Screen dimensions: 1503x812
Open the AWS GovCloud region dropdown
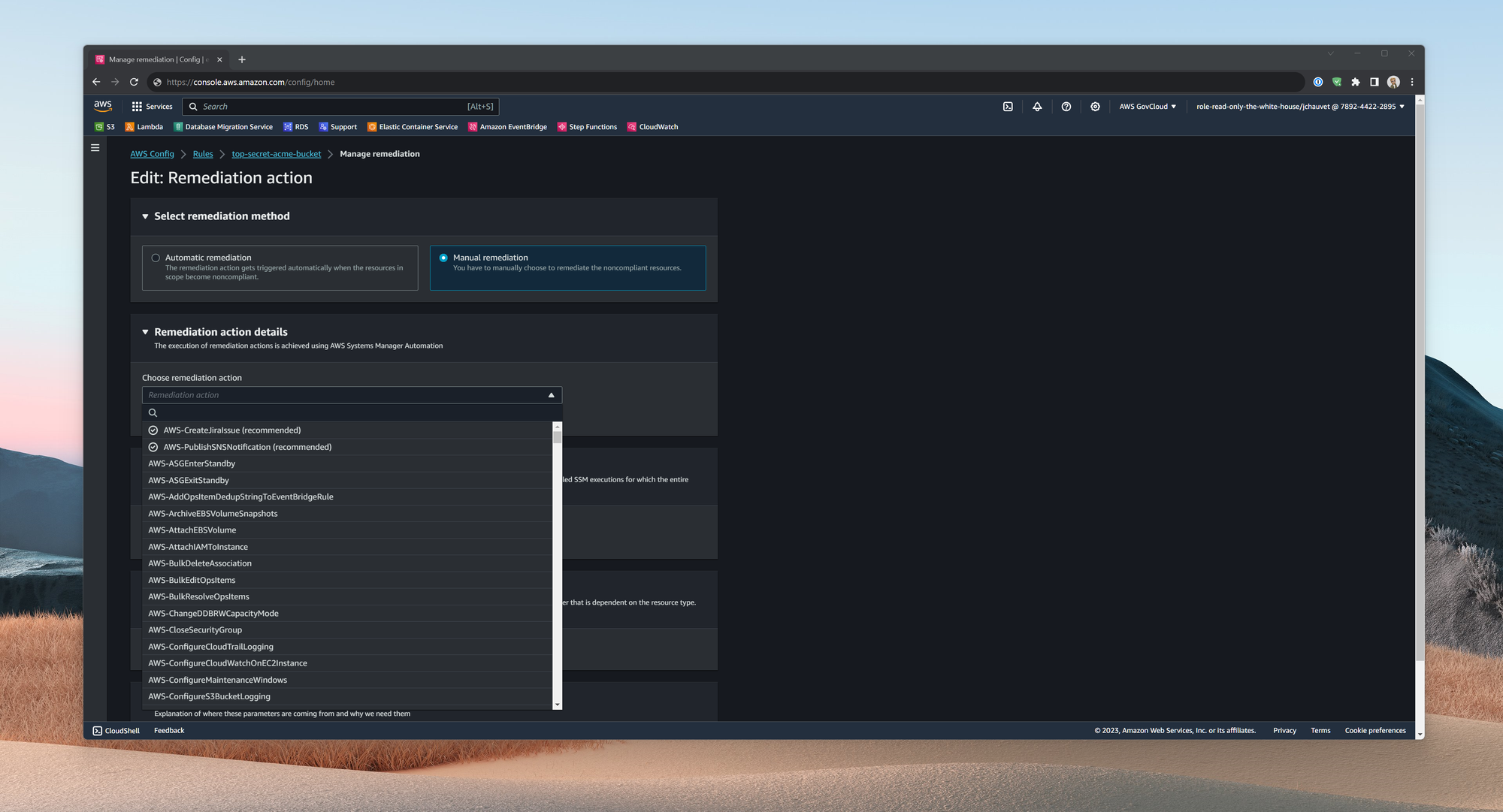click(x=1147, y=107)
